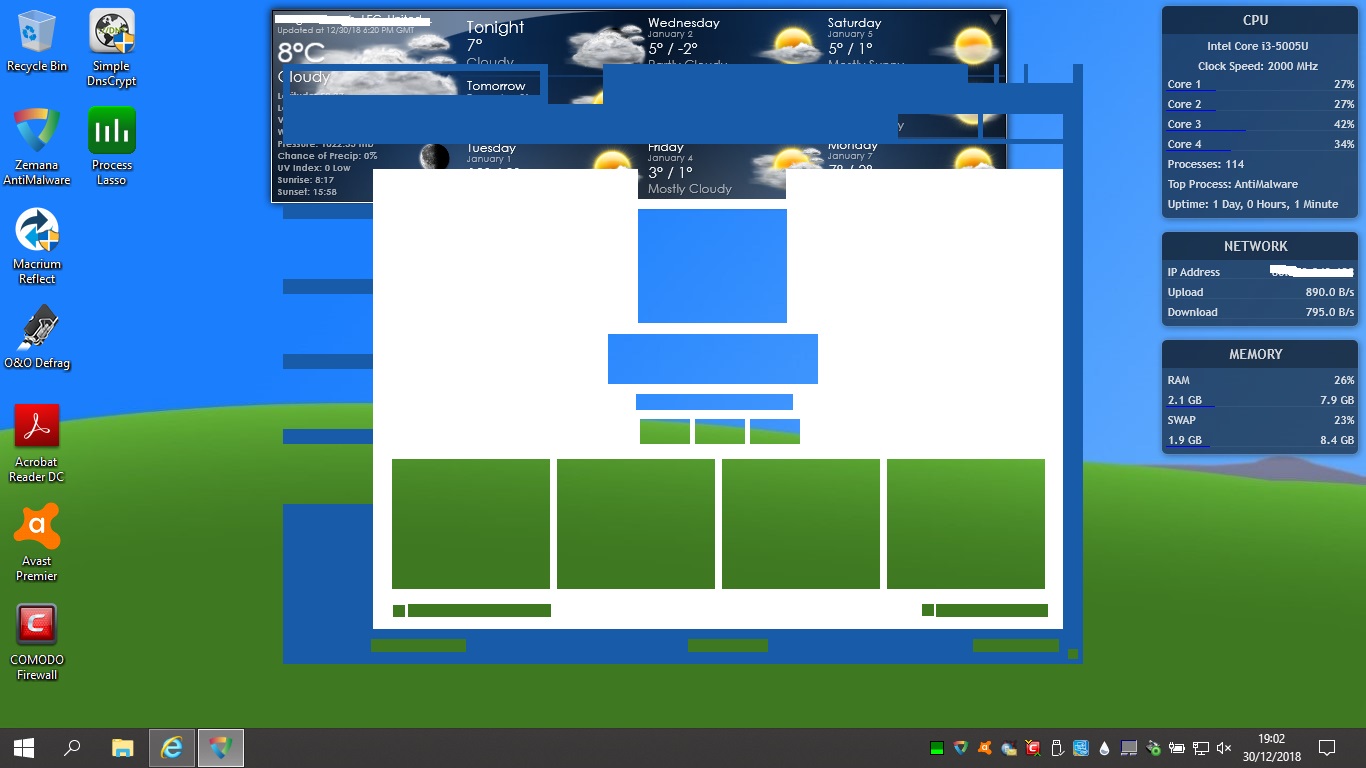This screenshot has height=768, width=1366.
Task: Click the green square tray icon
Action: click(937, 748)
